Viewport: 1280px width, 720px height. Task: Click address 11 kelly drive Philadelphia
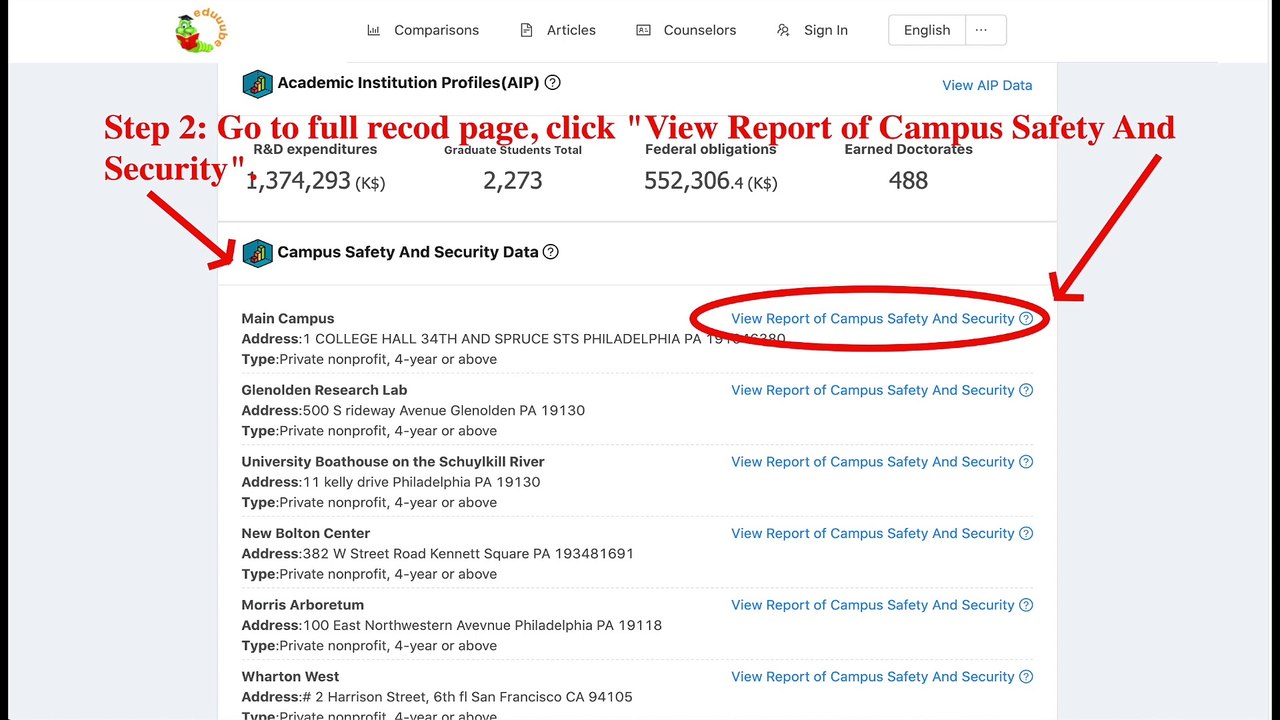click(391, 482)
